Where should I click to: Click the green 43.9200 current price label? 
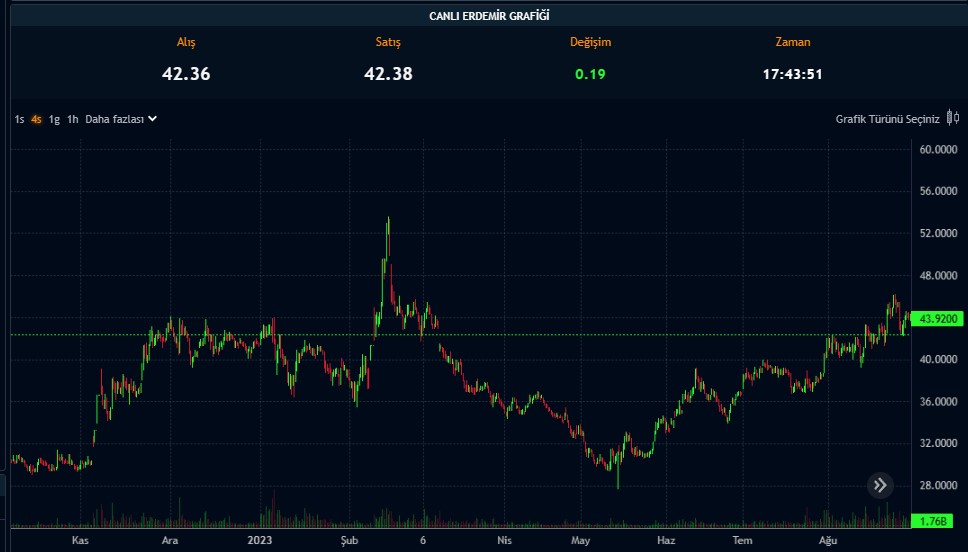click(939, 319)
